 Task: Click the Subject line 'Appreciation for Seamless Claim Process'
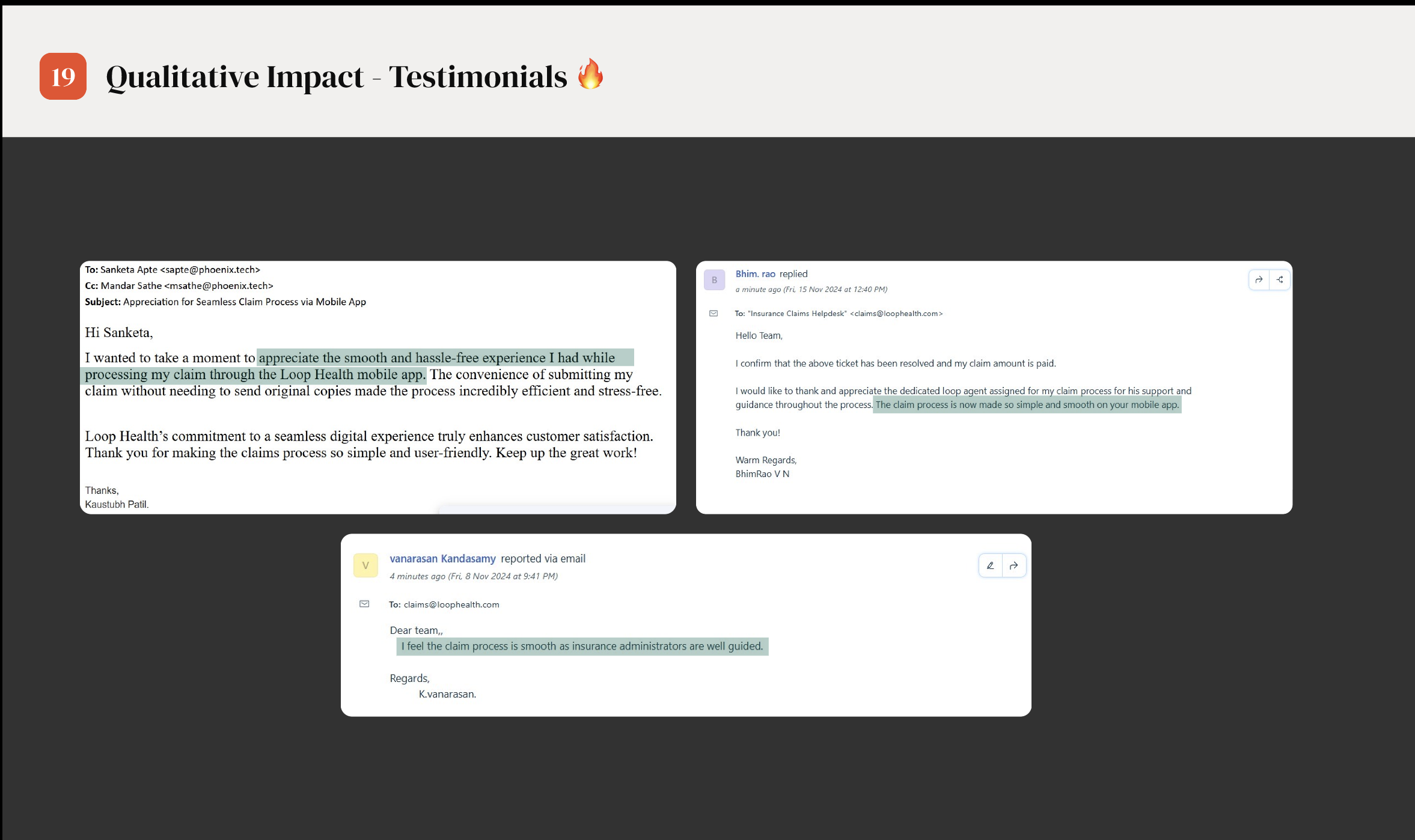(225, 302)
